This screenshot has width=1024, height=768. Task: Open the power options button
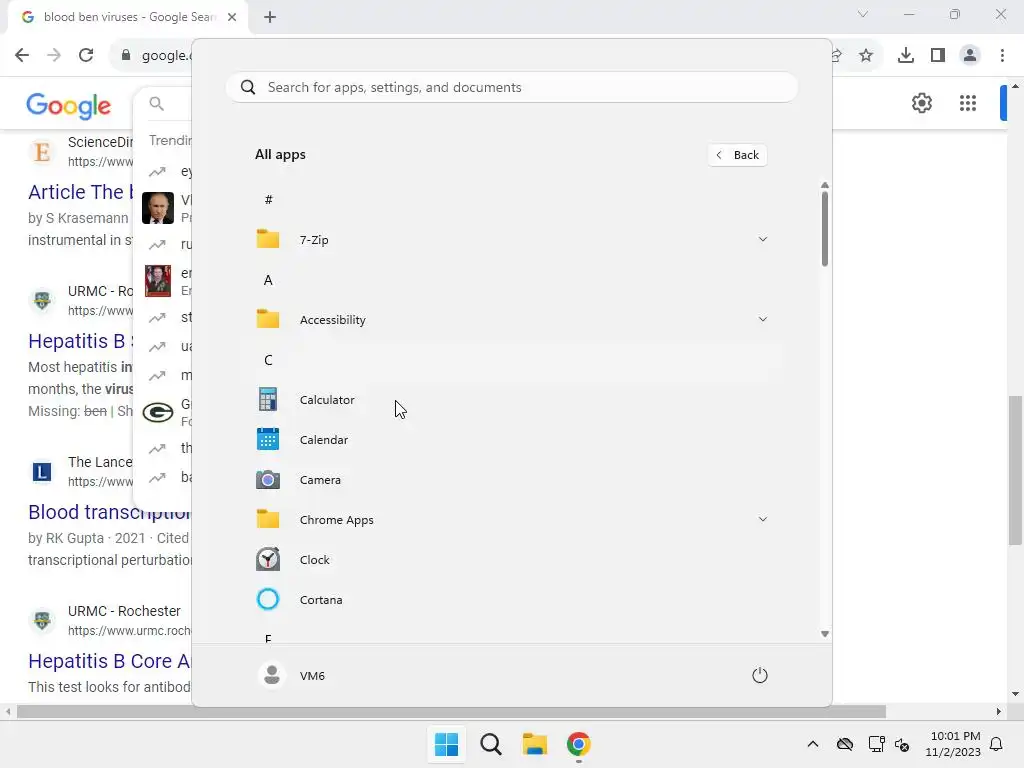[760, 675]
